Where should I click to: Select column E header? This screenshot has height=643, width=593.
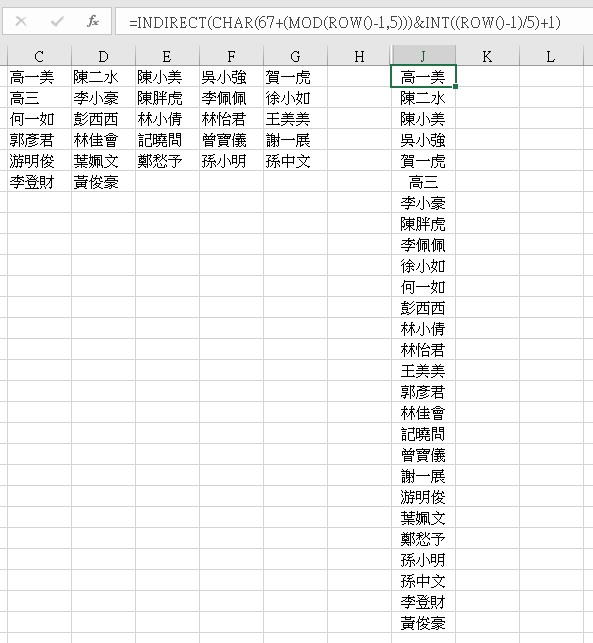point(167,56)
